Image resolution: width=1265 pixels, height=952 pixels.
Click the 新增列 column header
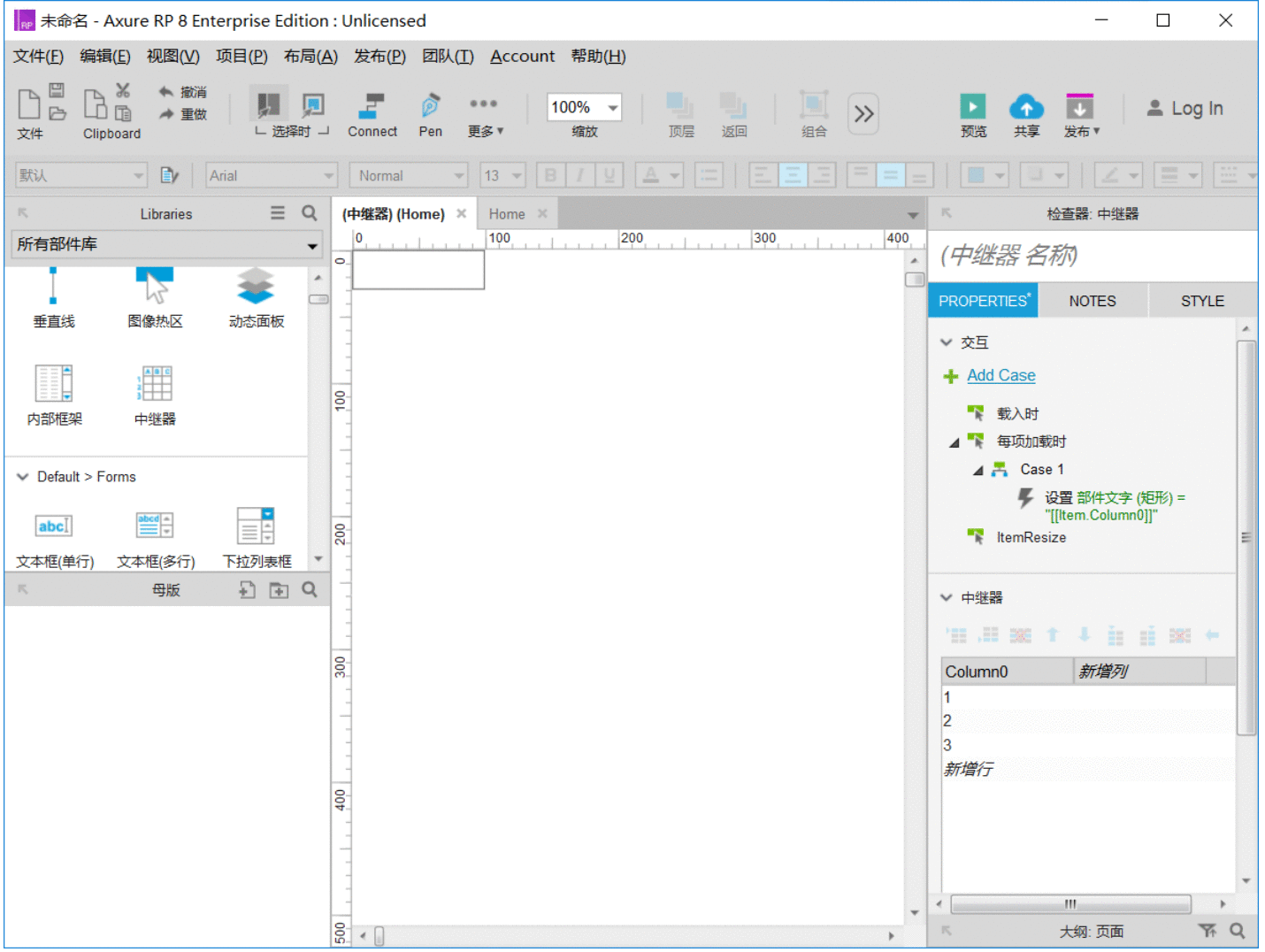(x=1139, y=672)
